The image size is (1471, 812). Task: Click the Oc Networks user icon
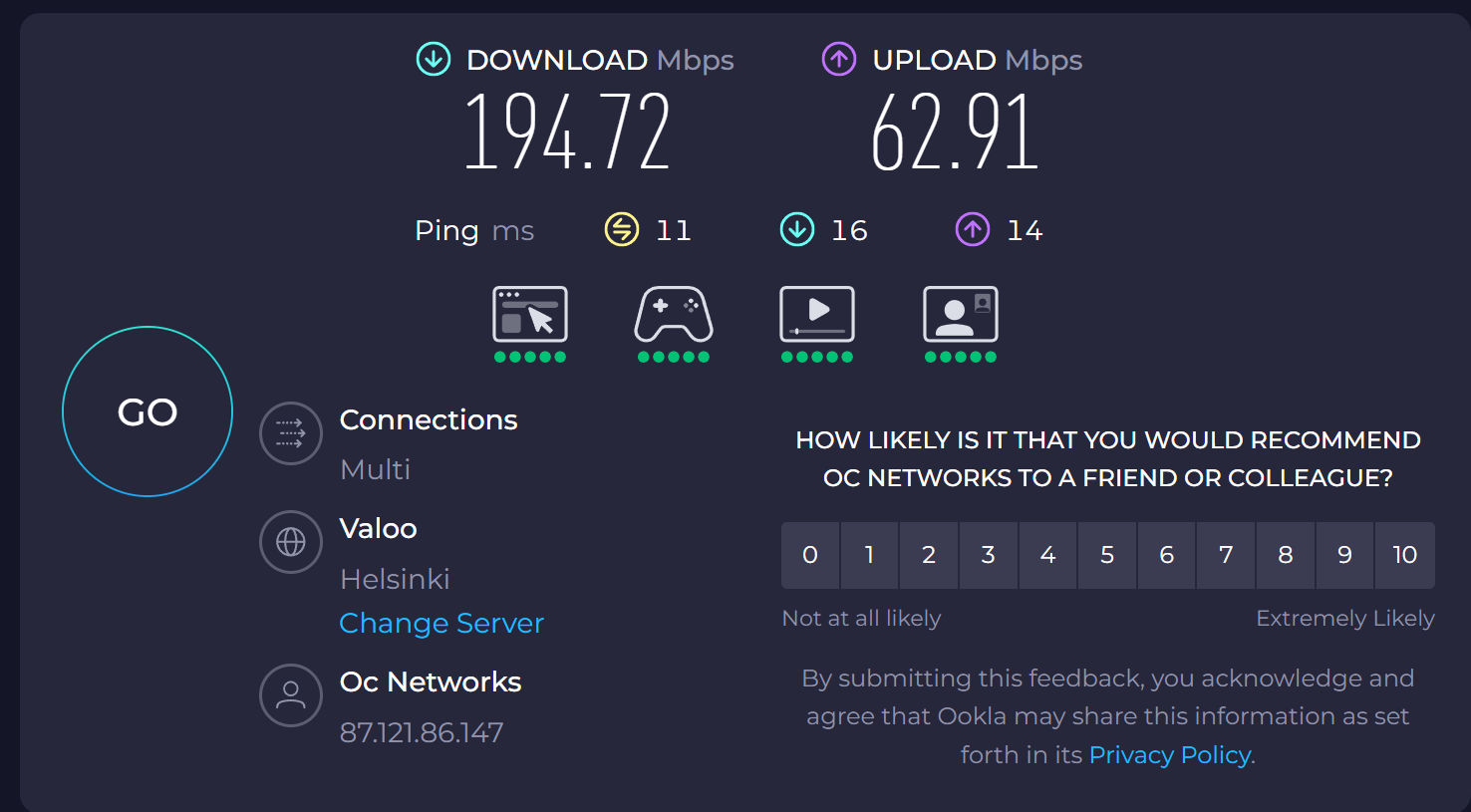[x=291, y=695]
